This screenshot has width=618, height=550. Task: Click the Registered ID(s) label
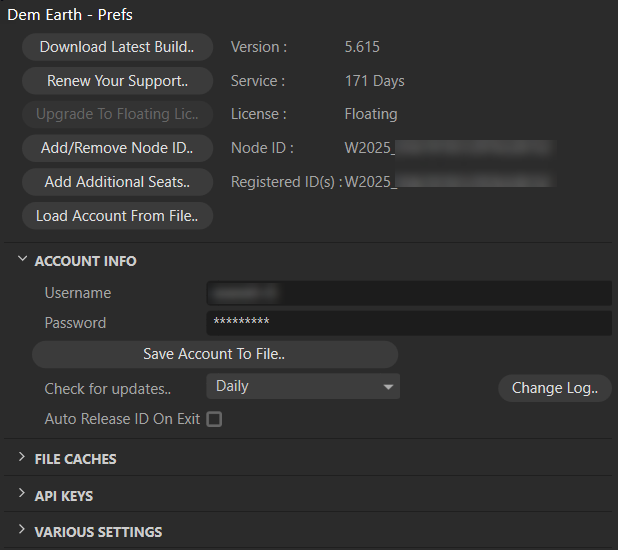click(x=287, y=182)
